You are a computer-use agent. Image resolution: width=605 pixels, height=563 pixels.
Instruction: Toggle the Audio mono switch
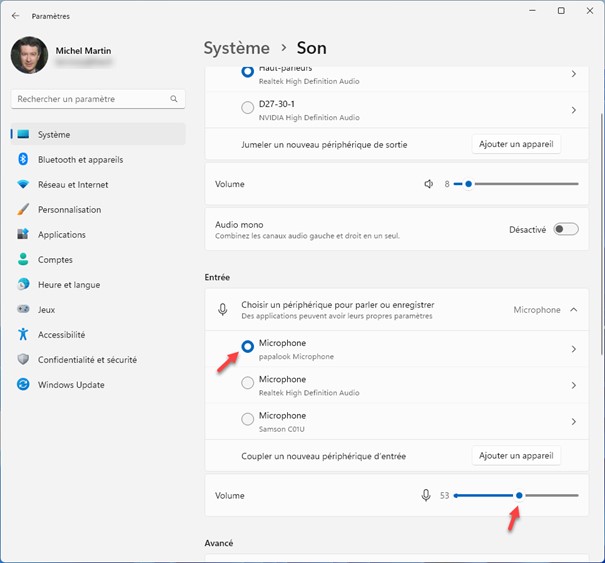click(566, 229)
